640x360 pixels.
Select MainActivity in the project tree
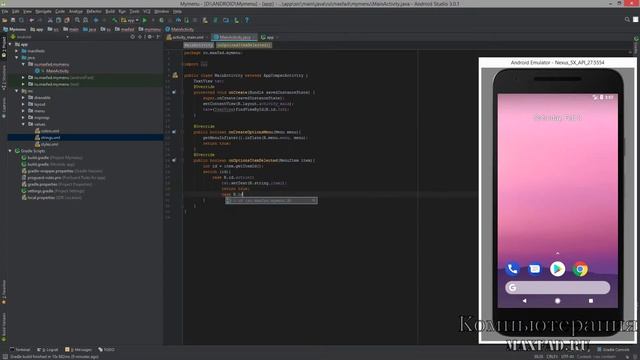click(57, 71)
